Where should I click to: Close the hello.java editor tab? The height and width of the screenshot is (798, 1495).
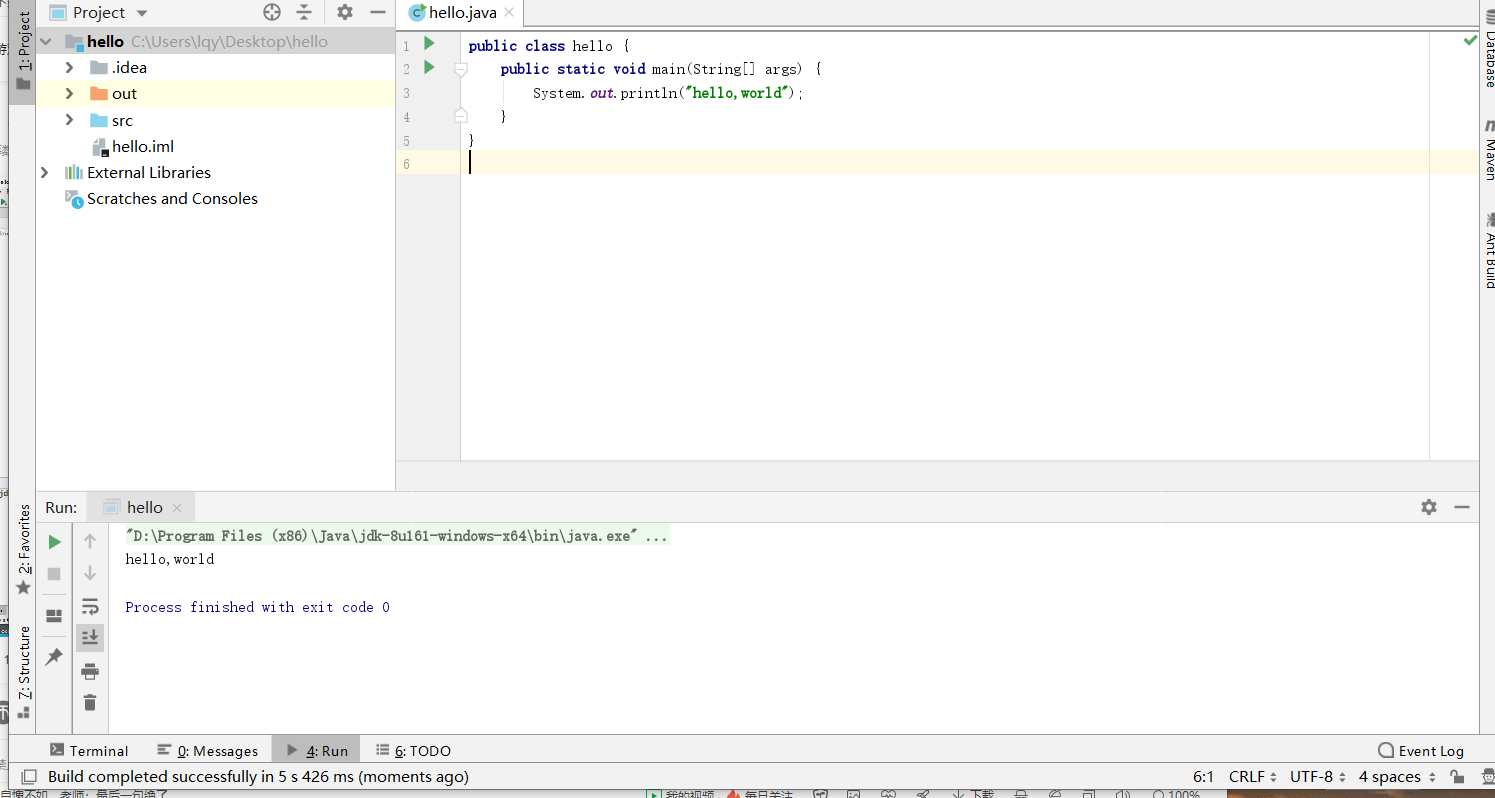coord(510,13)
